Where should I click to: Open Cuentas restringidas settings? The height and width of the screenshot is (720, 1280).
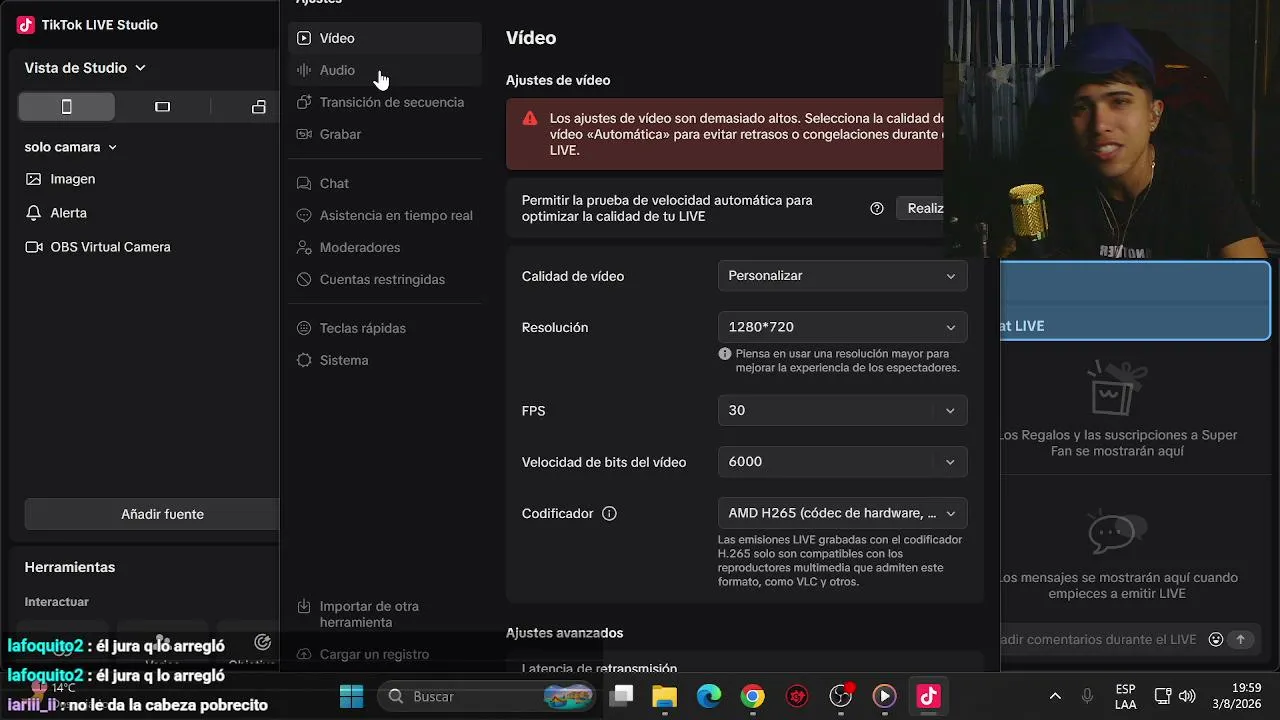pos(385,279)
